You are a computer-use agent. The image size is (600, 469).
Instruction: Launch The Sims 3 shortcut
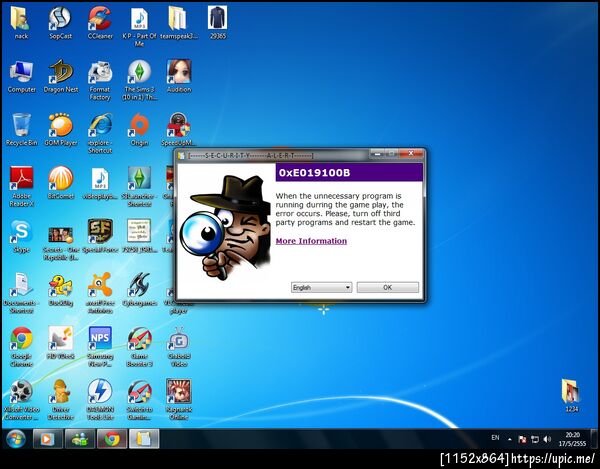tap(139, 80)
